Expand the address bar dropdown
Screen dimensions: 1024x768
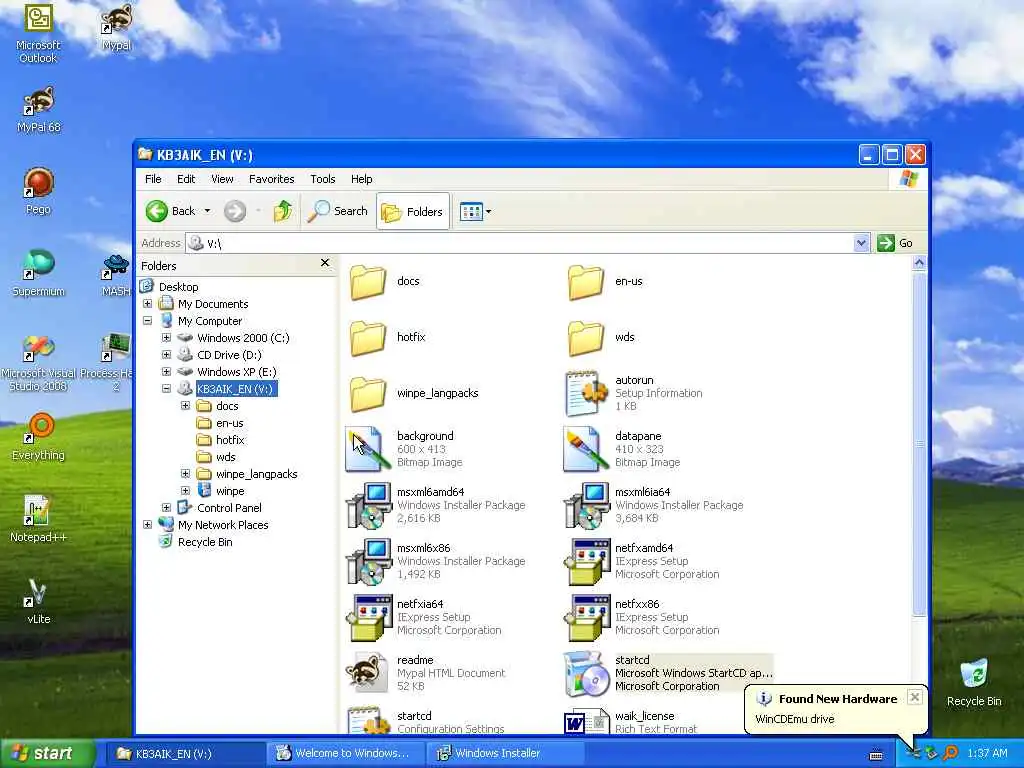[861, 243]
